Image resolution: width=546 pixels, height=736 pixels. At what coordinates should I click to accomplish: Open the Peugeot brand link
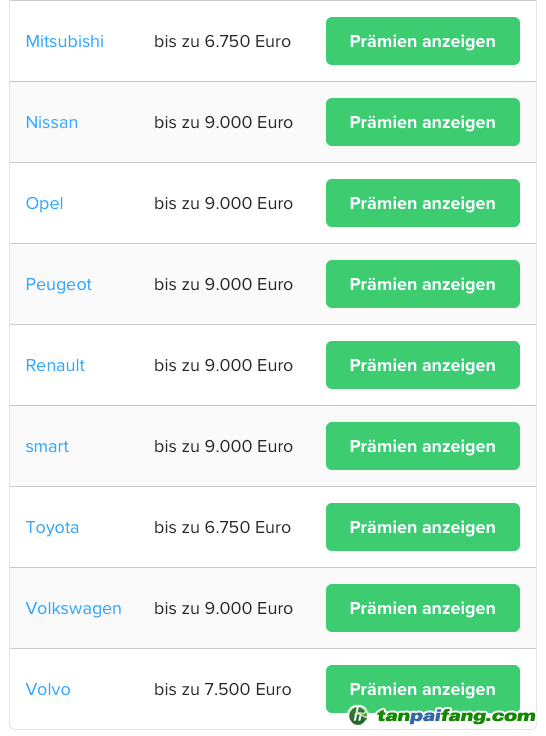click(x=59, y=284)
